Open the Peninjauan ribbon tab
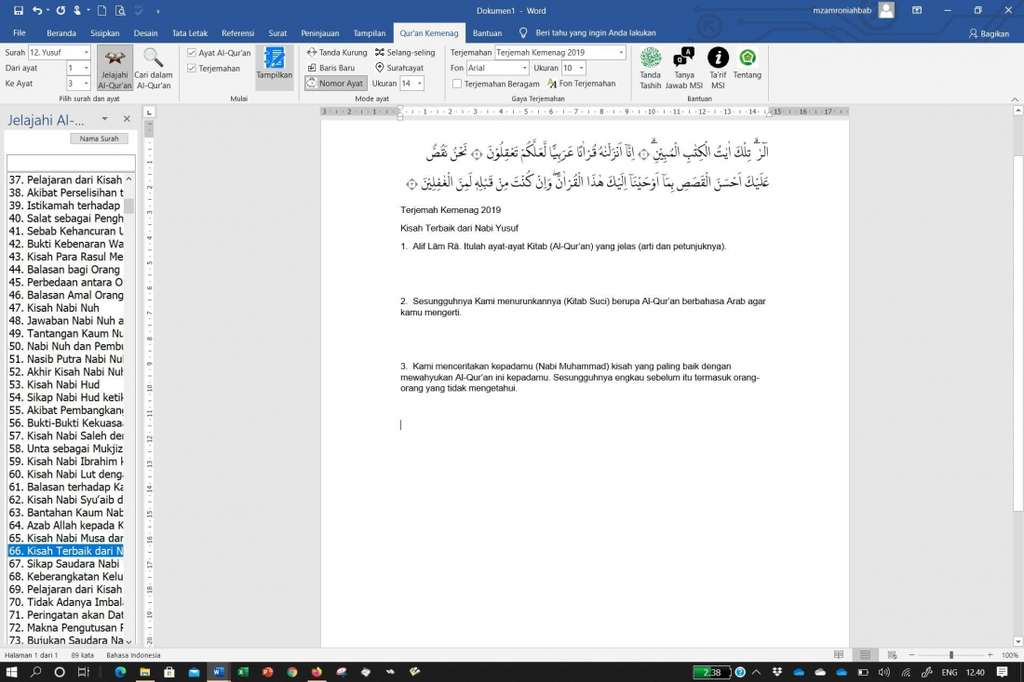Viewport: 1024px width, 682px height. tap(319, 32)
